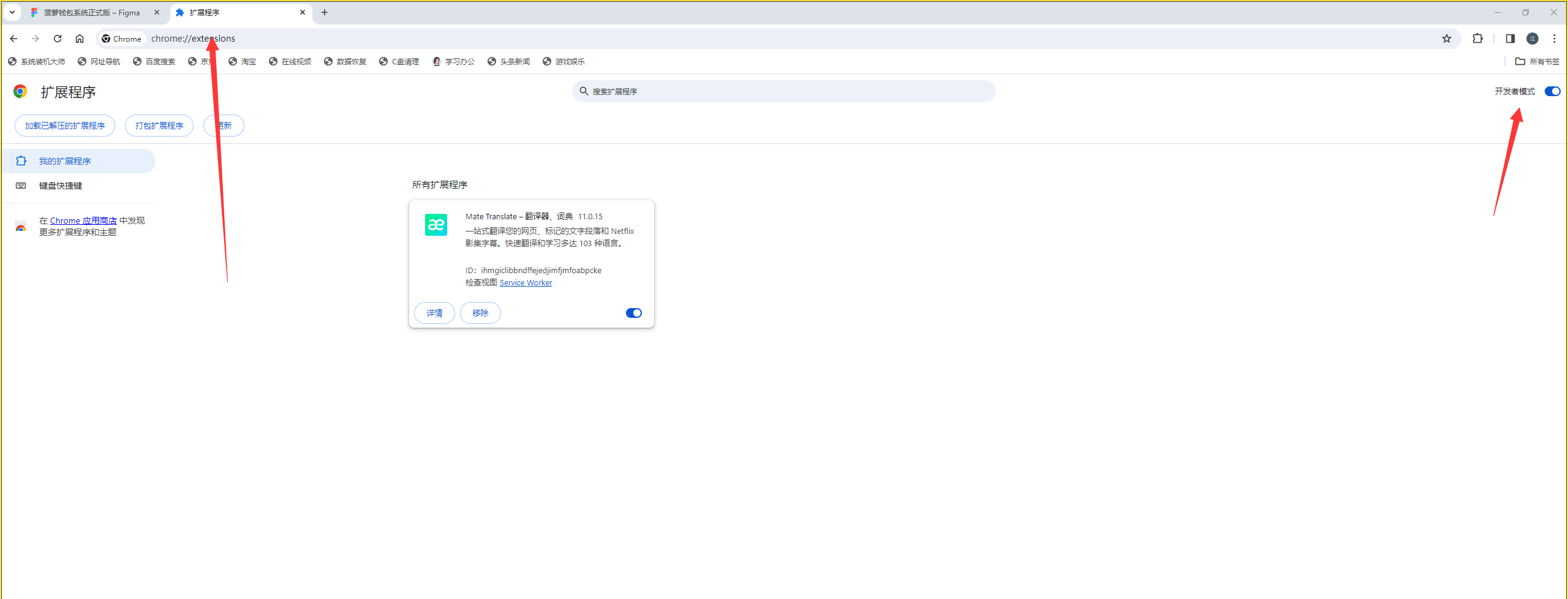Open 游戏娱乐 bookmark
Viewport: 1568px width, 599px height.
pyautogui.click(x=564, y=61)
